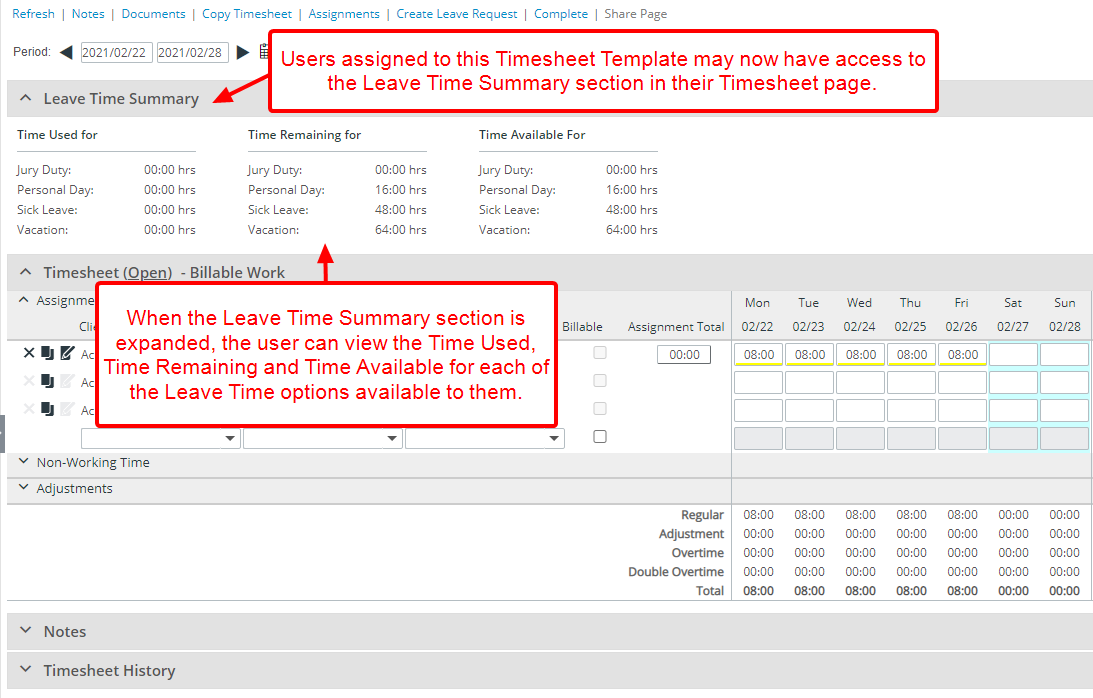Click the Create Leave Request link
Viewport: 1093px width, 698px height.
pyautogui.click(x=457, y=14)
